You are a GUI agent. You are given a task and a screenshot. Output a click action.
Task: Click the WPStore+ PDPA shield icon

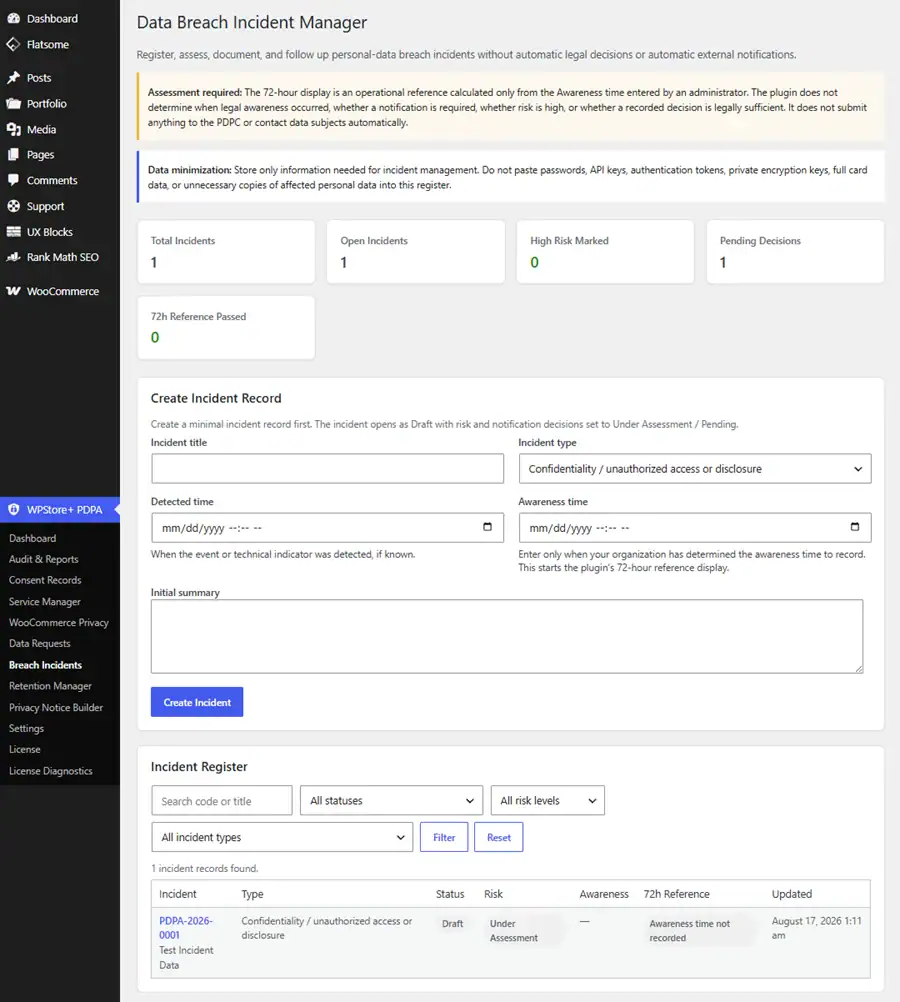(13, 509)
